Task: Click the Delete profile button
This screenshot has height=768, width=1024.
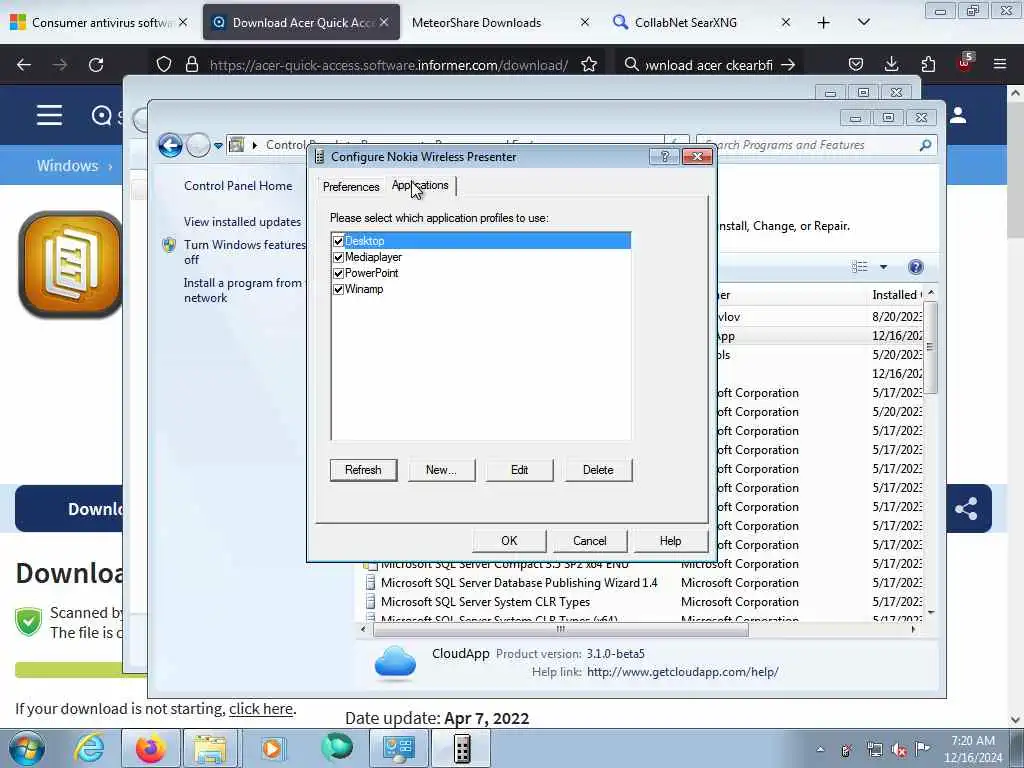Action: coord(598,470)
